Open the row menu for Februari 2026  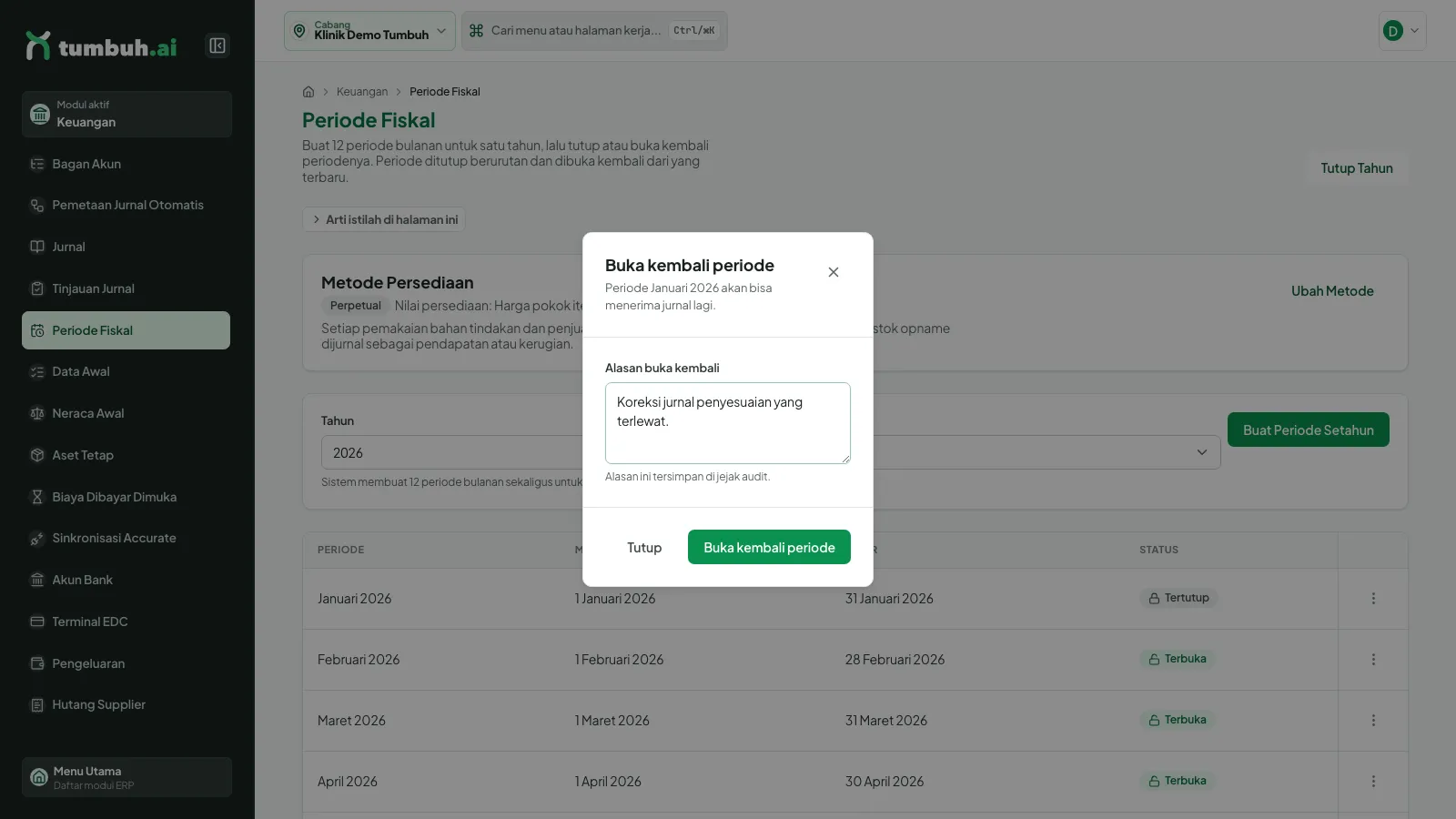(x=1373, y=660)
